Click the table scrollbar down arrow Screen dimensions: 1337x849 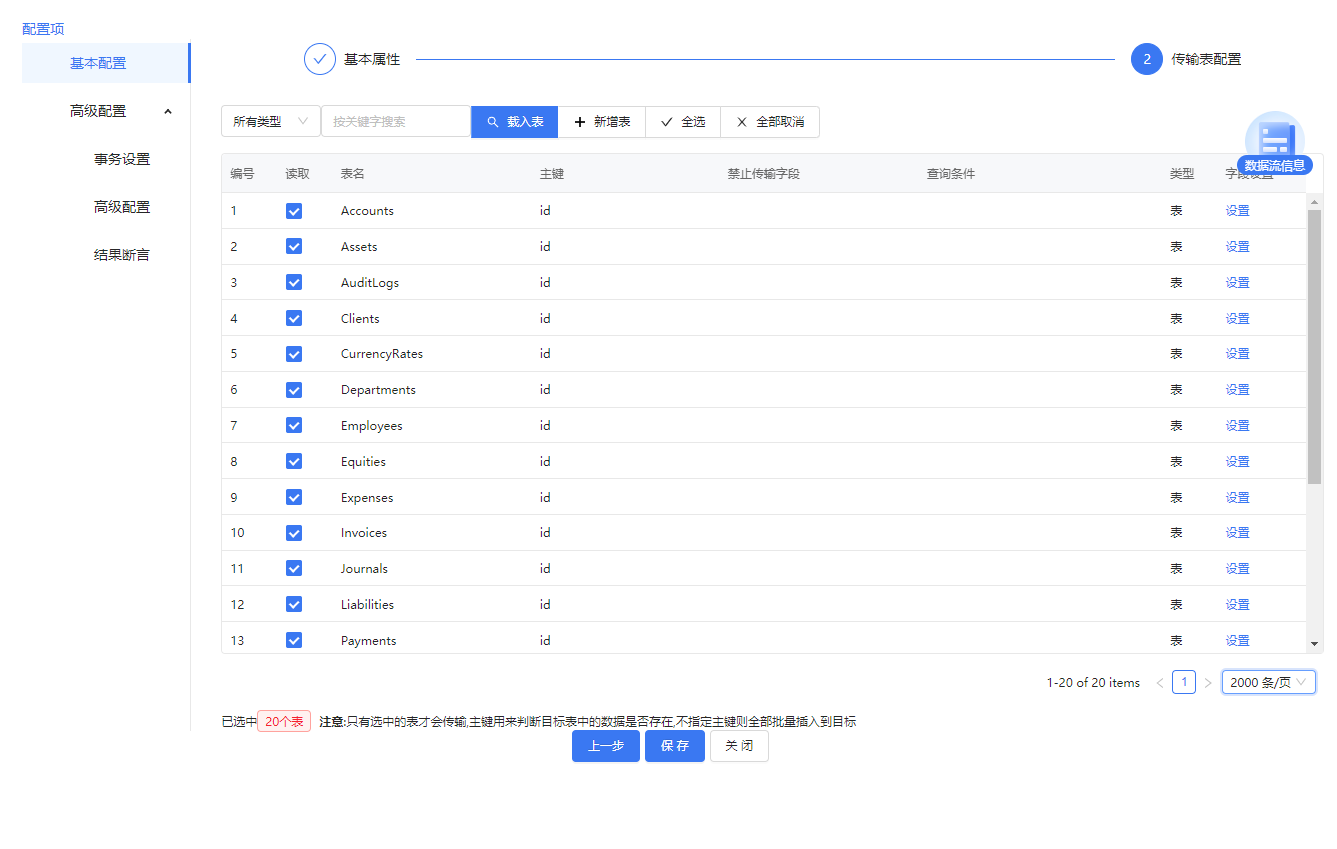pos(1315,644)
